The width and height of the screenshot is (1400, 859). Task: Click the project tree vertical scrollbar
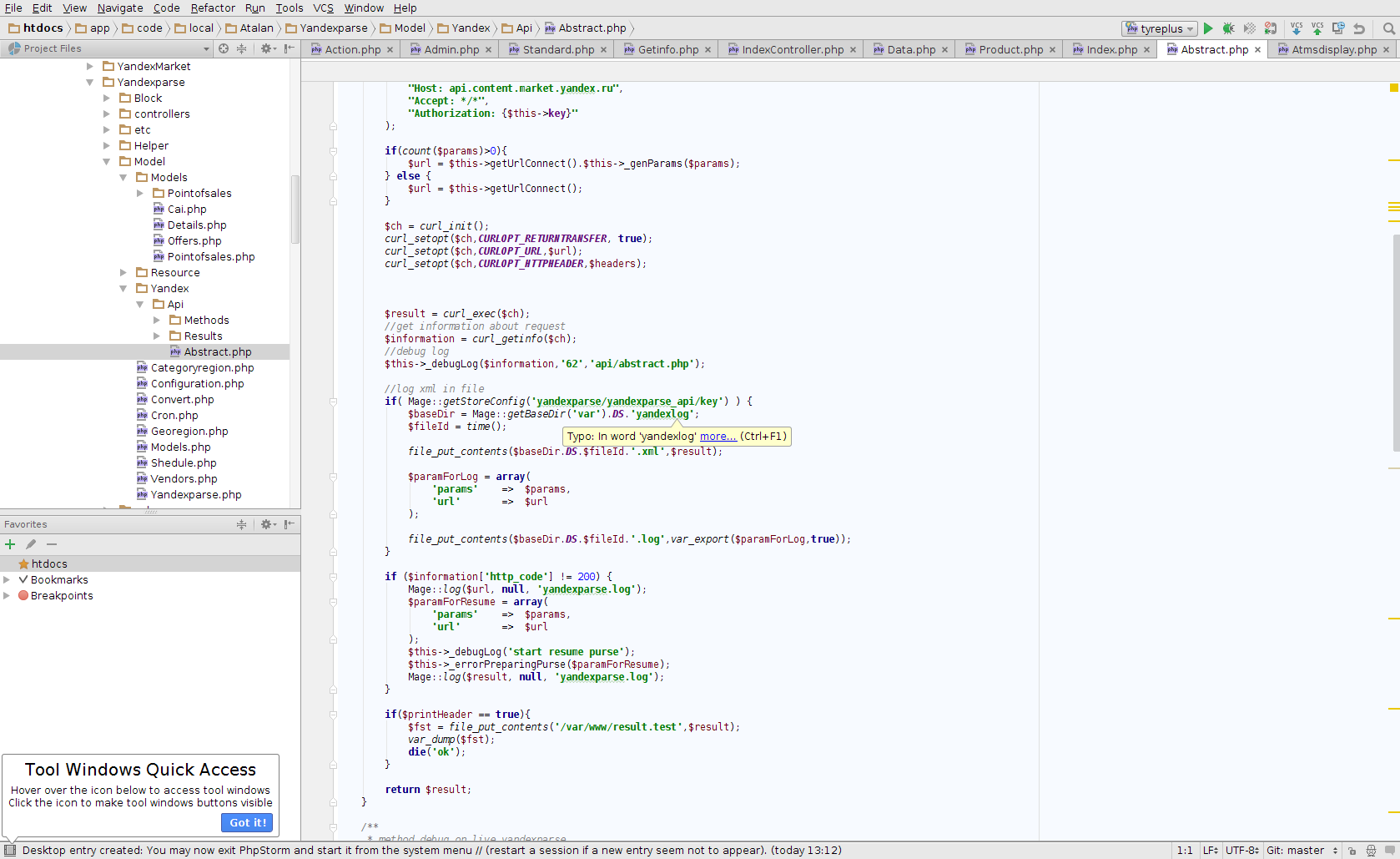(295, 209)
